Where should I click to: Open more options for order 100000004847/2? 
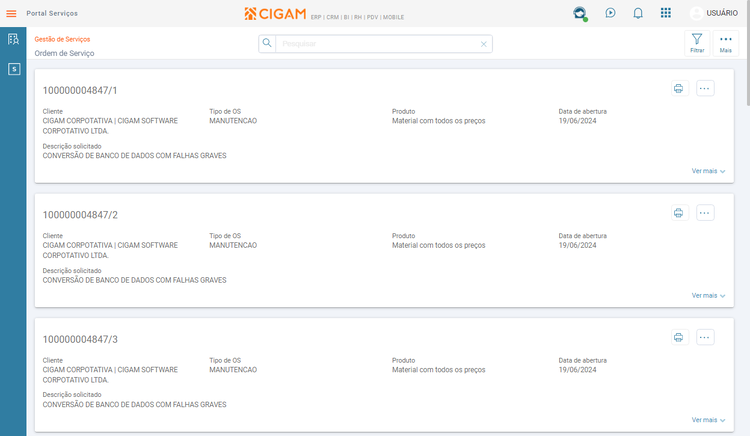click(705, 213)
